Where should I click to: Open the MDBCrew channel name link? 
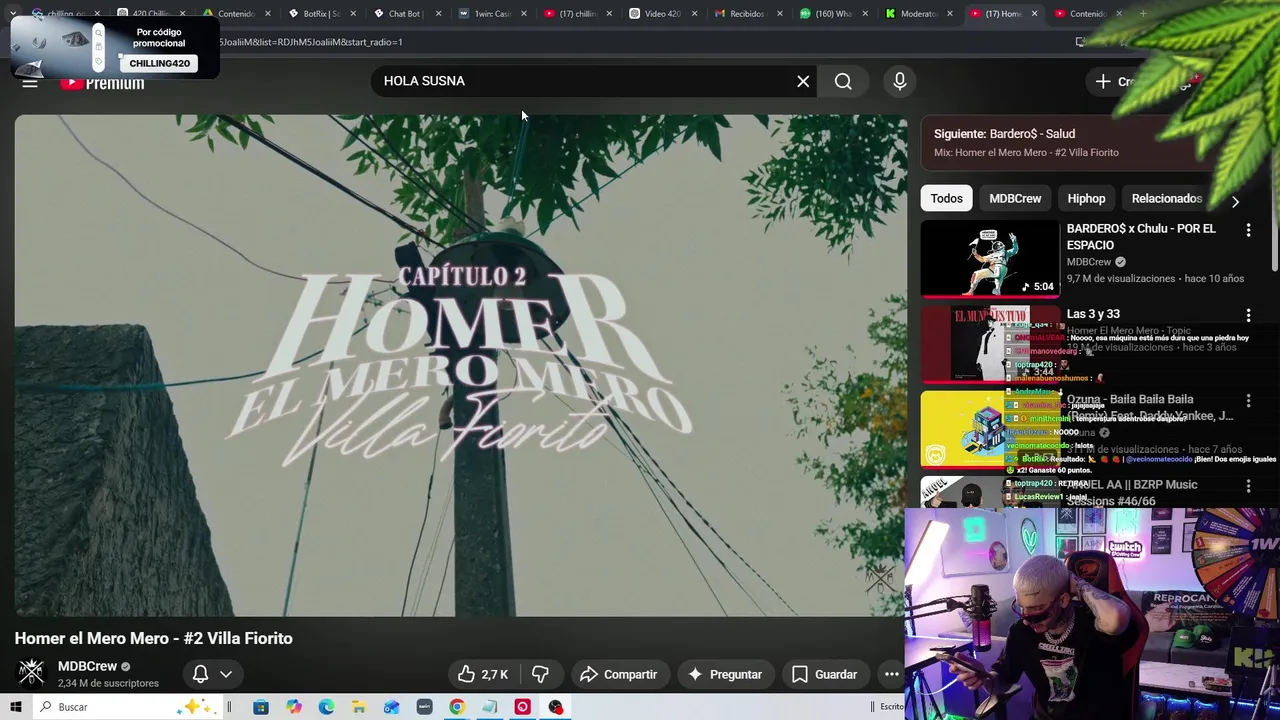(x=87, y=666)
